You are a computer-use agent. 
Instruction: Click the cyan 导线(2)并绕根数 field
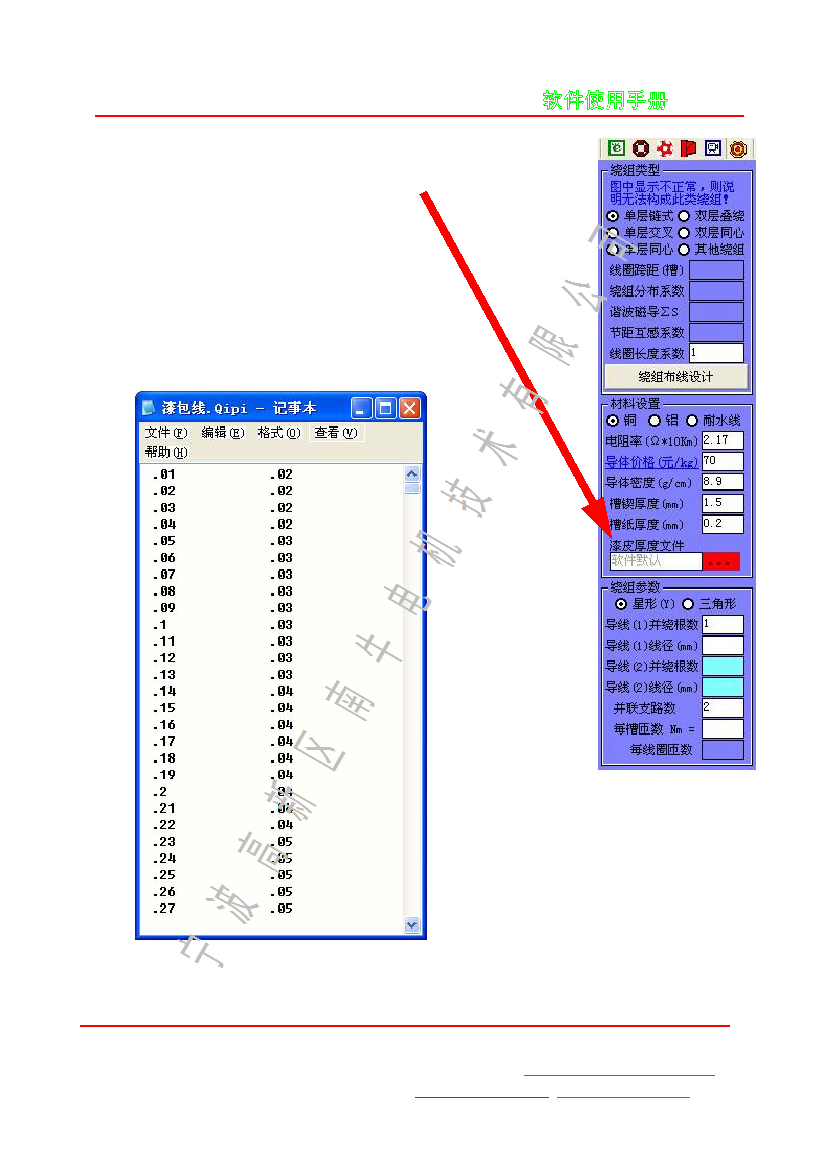(x=722, y=666)
